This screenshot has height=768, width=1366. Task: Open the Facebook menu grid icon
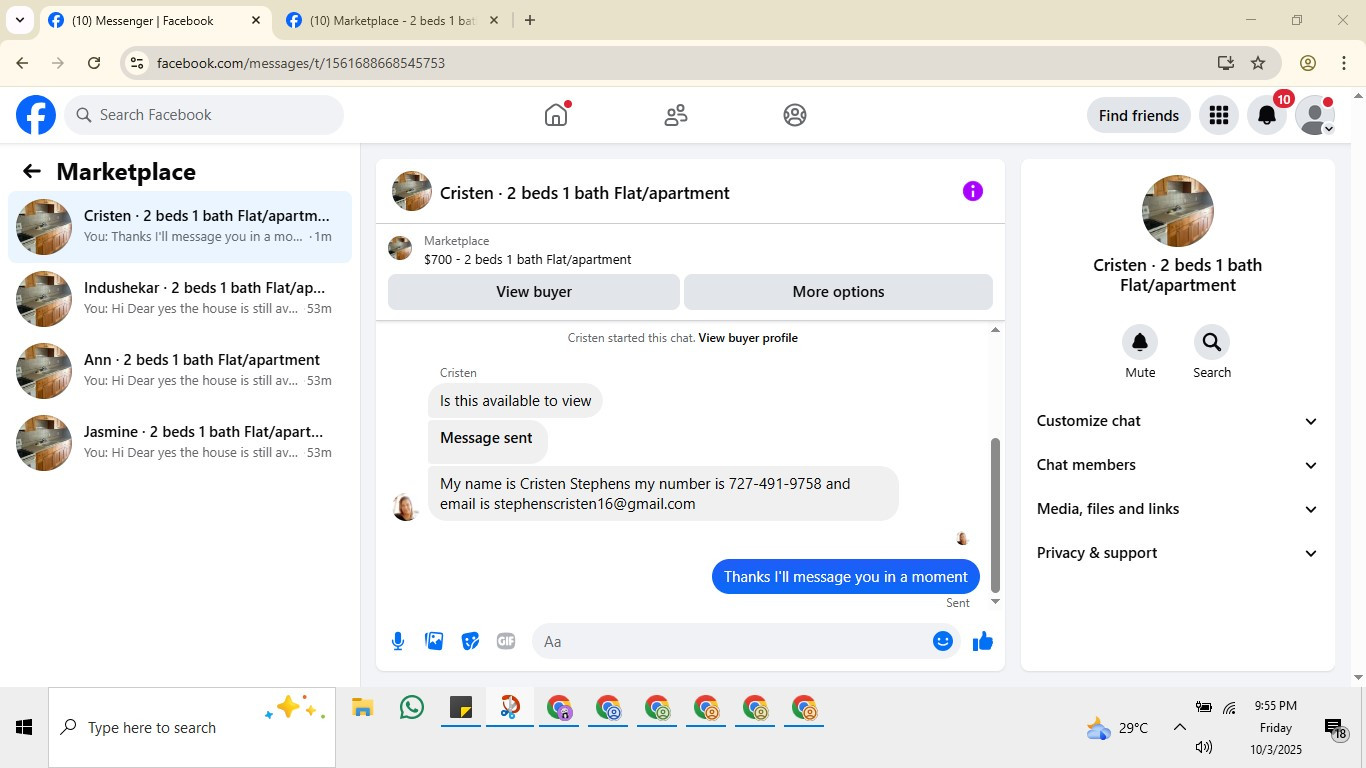click(1218, 115)
